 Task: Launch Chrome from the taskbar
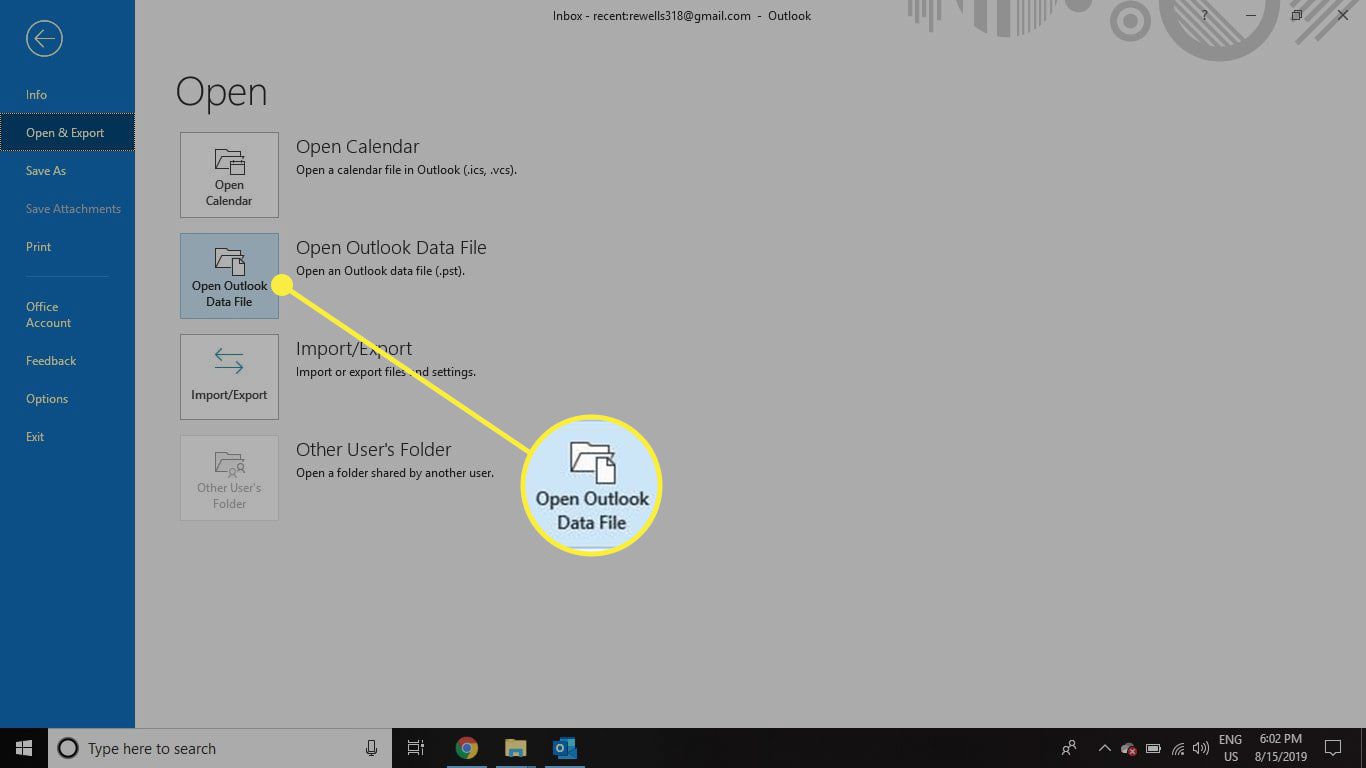(466, 748)
